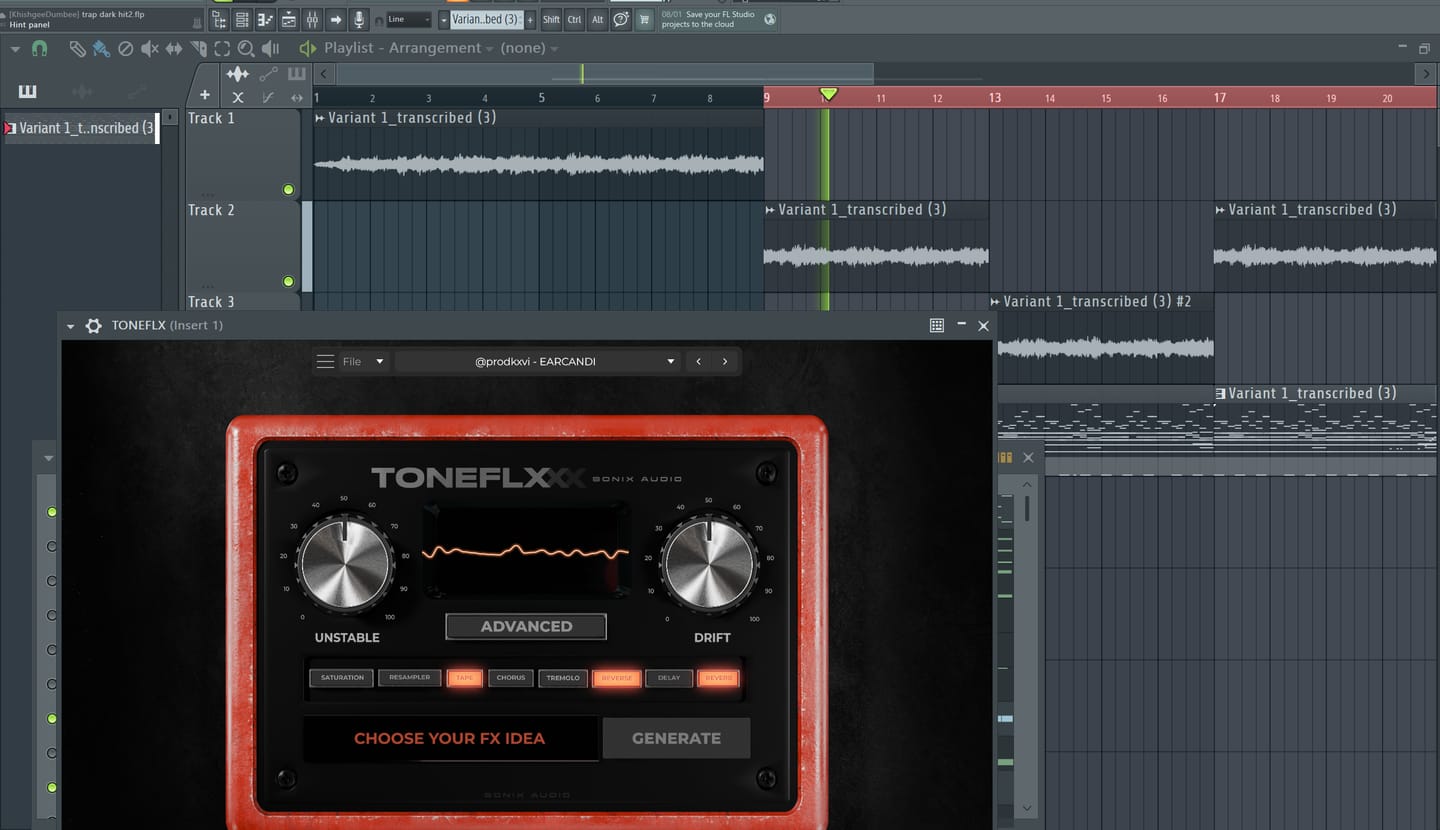Click the microphone recording icon in the top toolbar

[x=359, y=20]
